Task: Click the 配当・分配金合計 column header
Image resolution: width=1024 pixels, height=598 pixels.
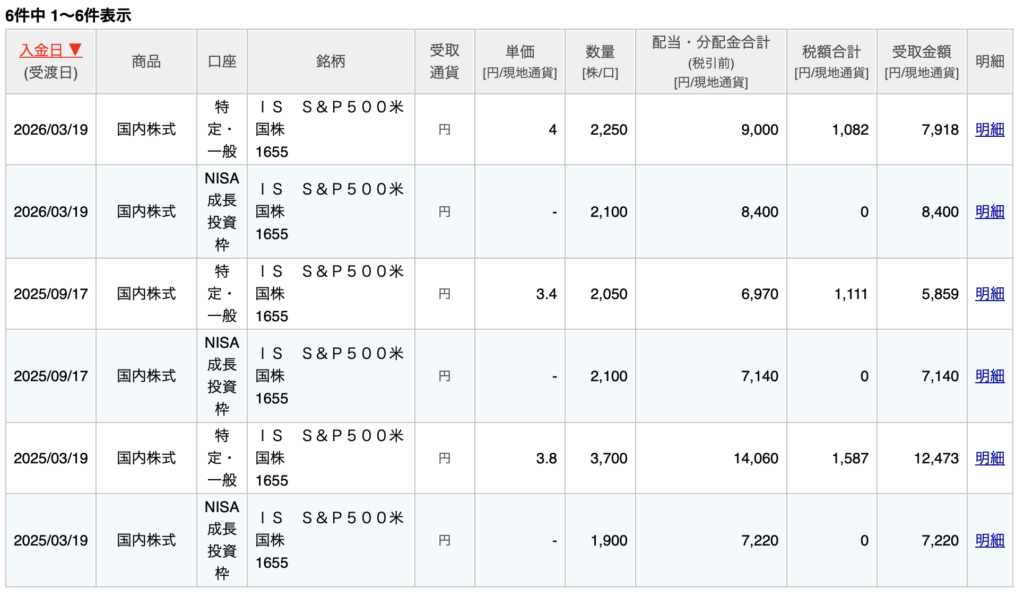Action: point(711,61)
